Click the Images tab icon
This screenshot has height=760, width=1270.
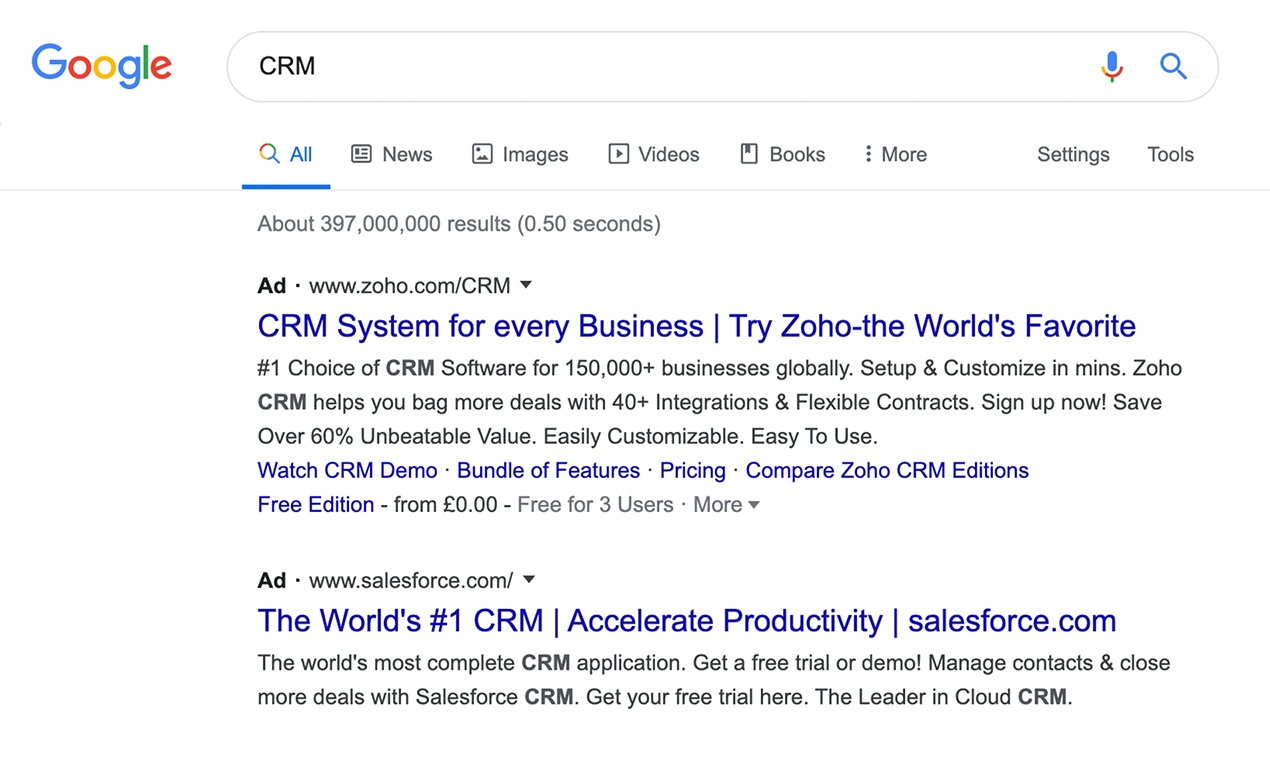coord(482,154)
